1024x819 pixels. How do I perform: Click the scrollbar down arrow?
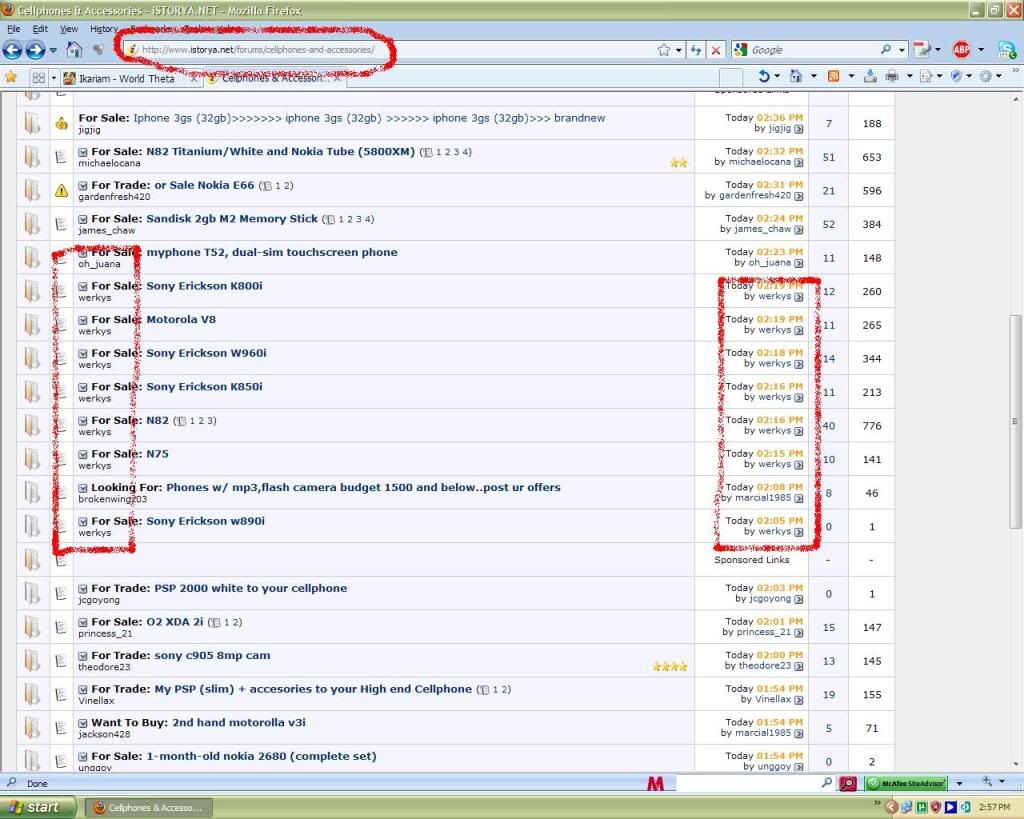pyautogui.click(x=1015, y=763)
